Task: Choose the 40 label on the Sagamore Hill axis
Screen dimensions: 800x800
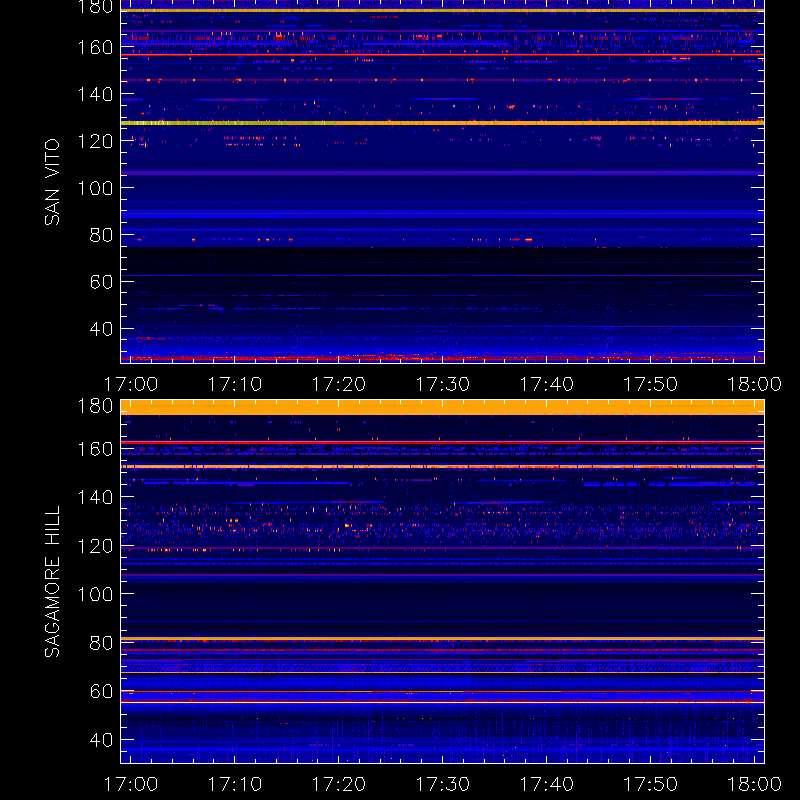Action: 101,740
